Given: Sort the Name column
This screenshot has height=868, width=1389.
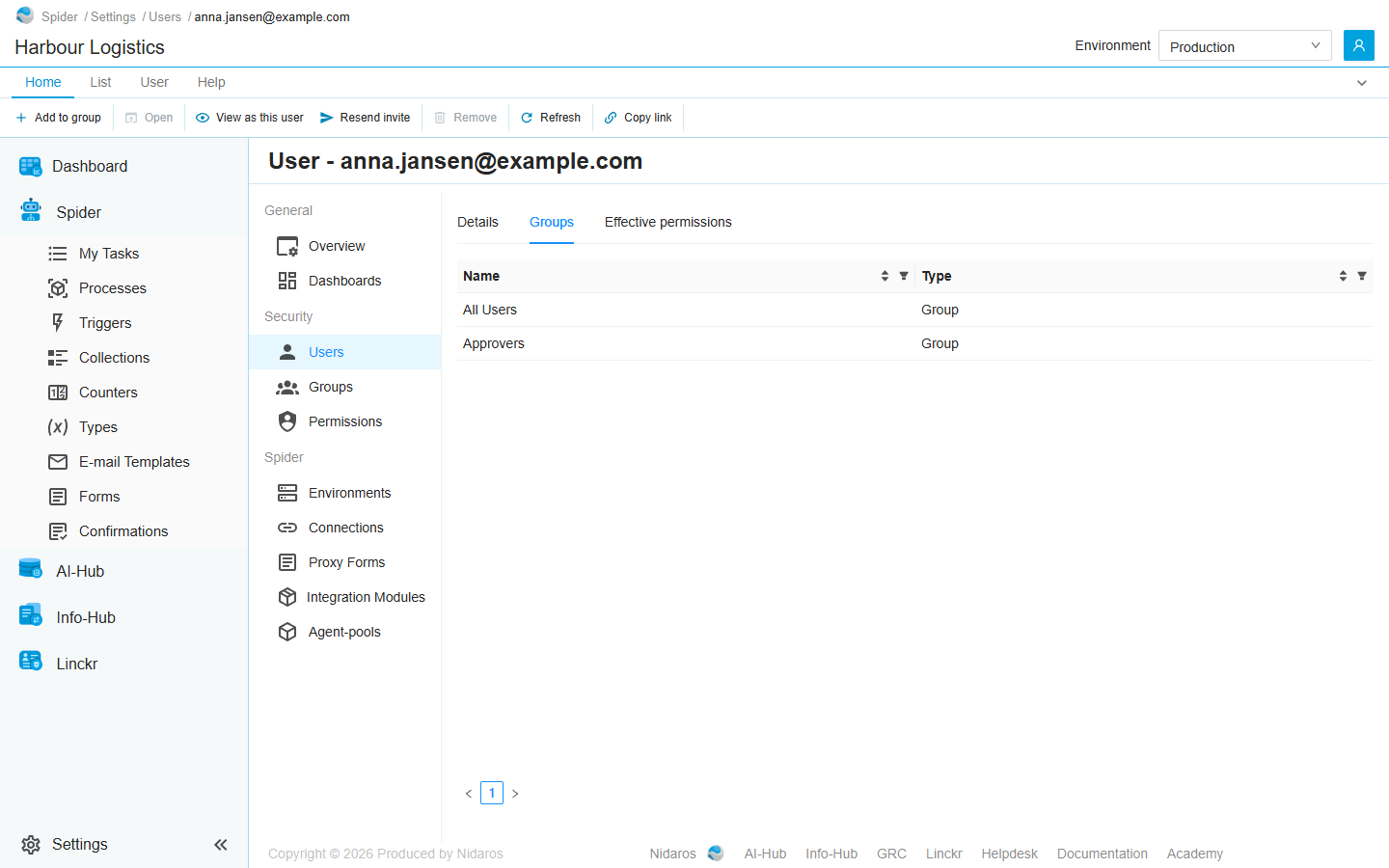Looking at the screenshot, I should click(x=885, y=276).
